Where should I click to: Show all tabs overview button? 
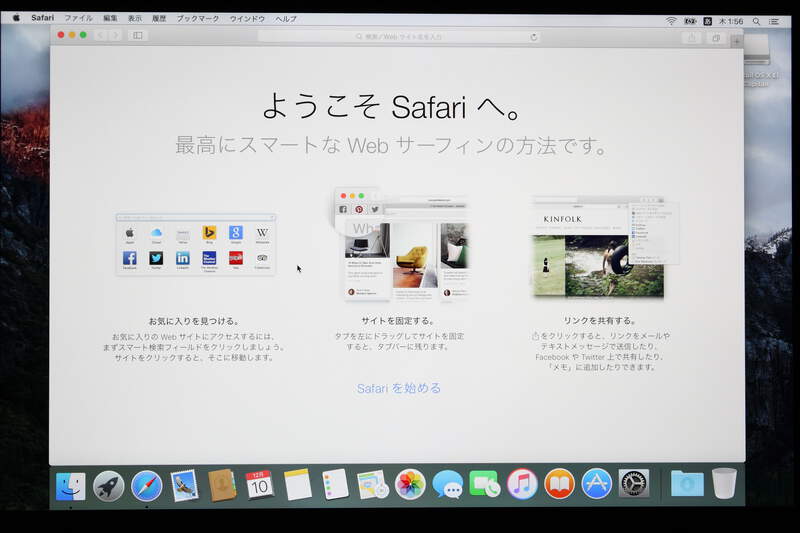tap(716, 38)
